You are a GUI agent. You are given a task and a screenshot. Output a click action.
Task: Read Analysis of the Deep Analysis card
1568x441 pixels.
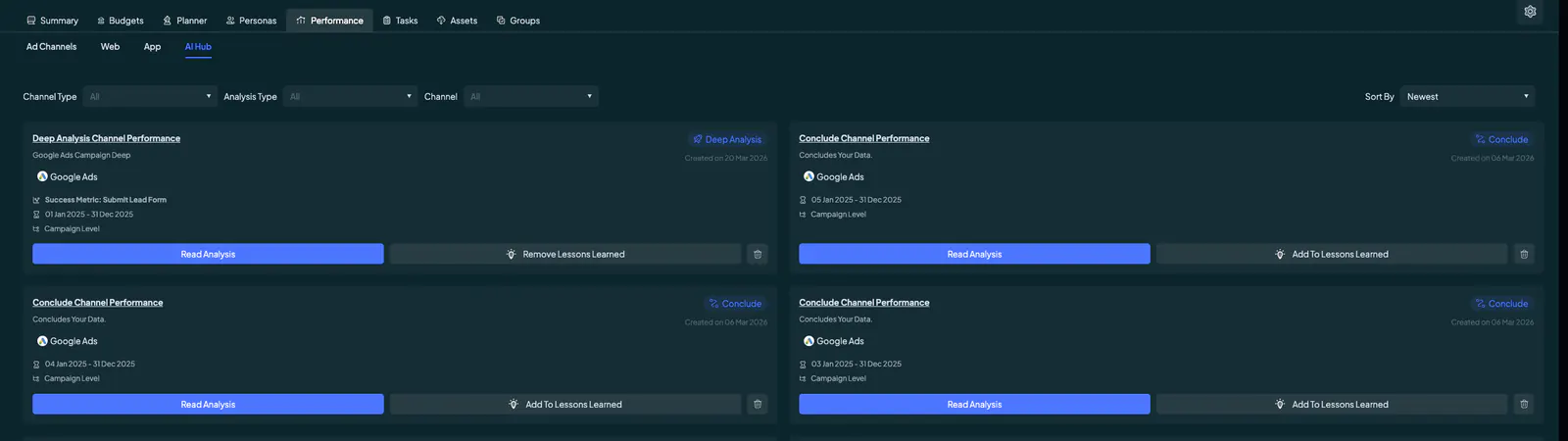tap(208, 254)
